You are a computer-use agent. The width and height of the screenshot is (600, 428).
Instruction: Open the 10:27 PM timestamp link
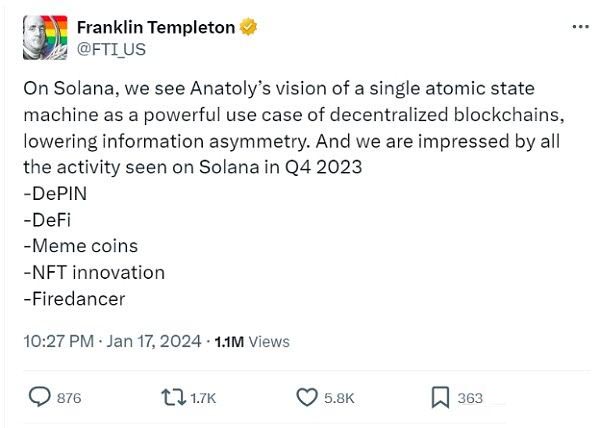59,341
